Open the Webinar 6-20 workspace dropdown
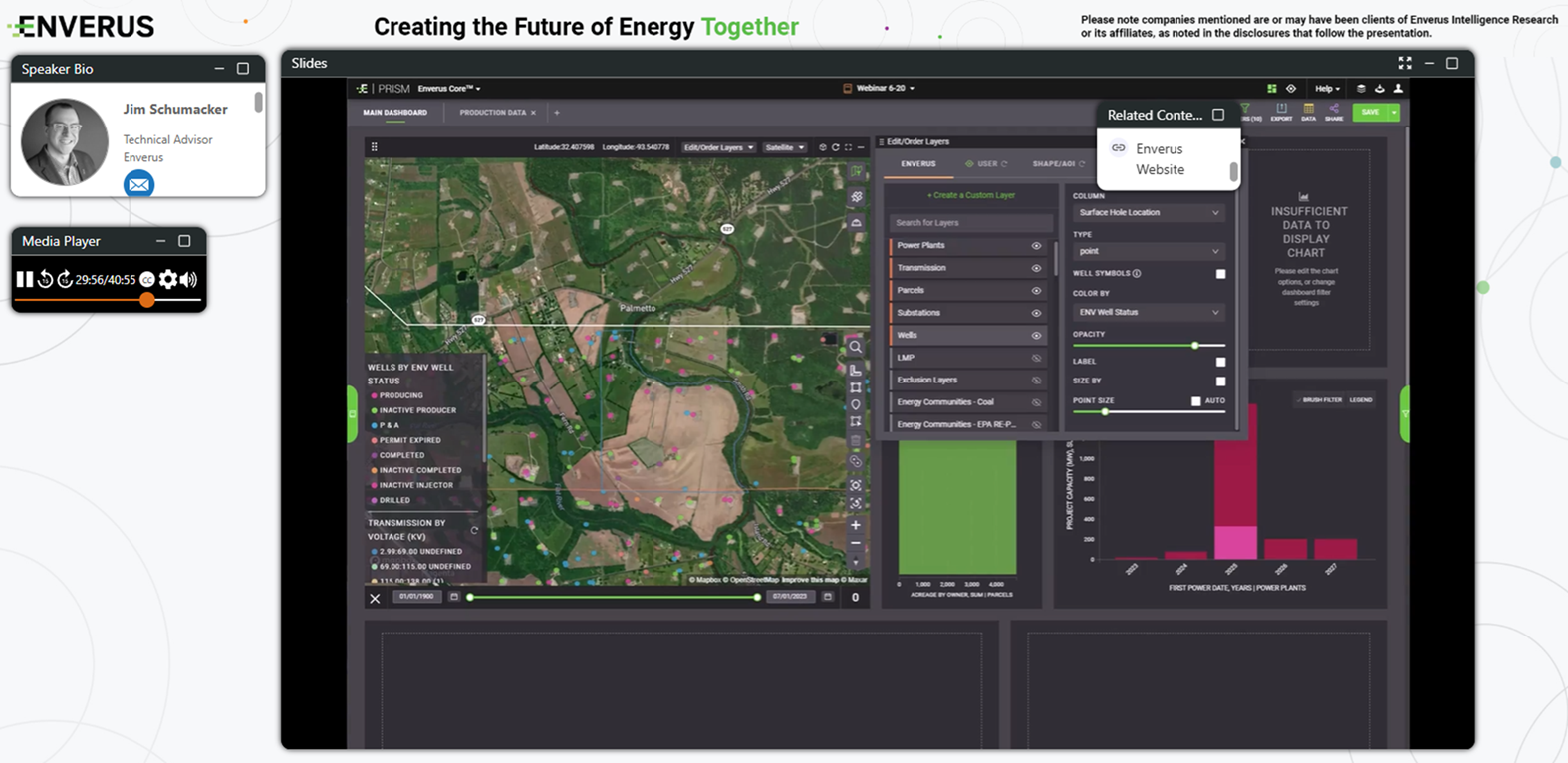Viewport: 1568px width, 763px height. (879, 89)
